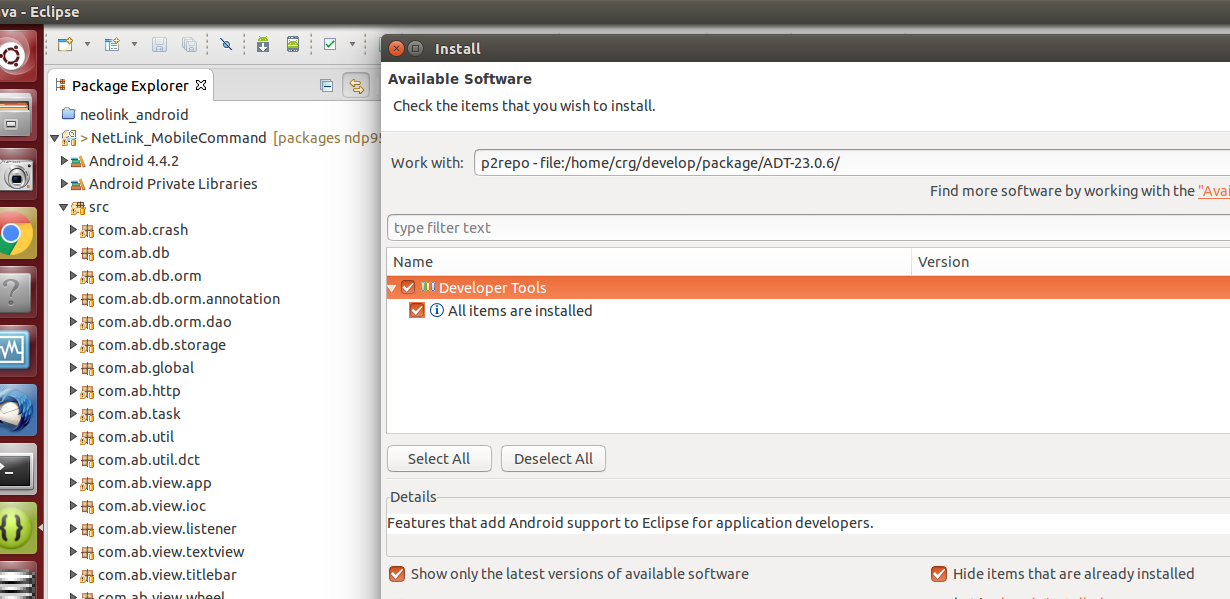1230x599 pixels.
Task: Click the com.ab.view.ioc package icon
Action: (87, 506)
